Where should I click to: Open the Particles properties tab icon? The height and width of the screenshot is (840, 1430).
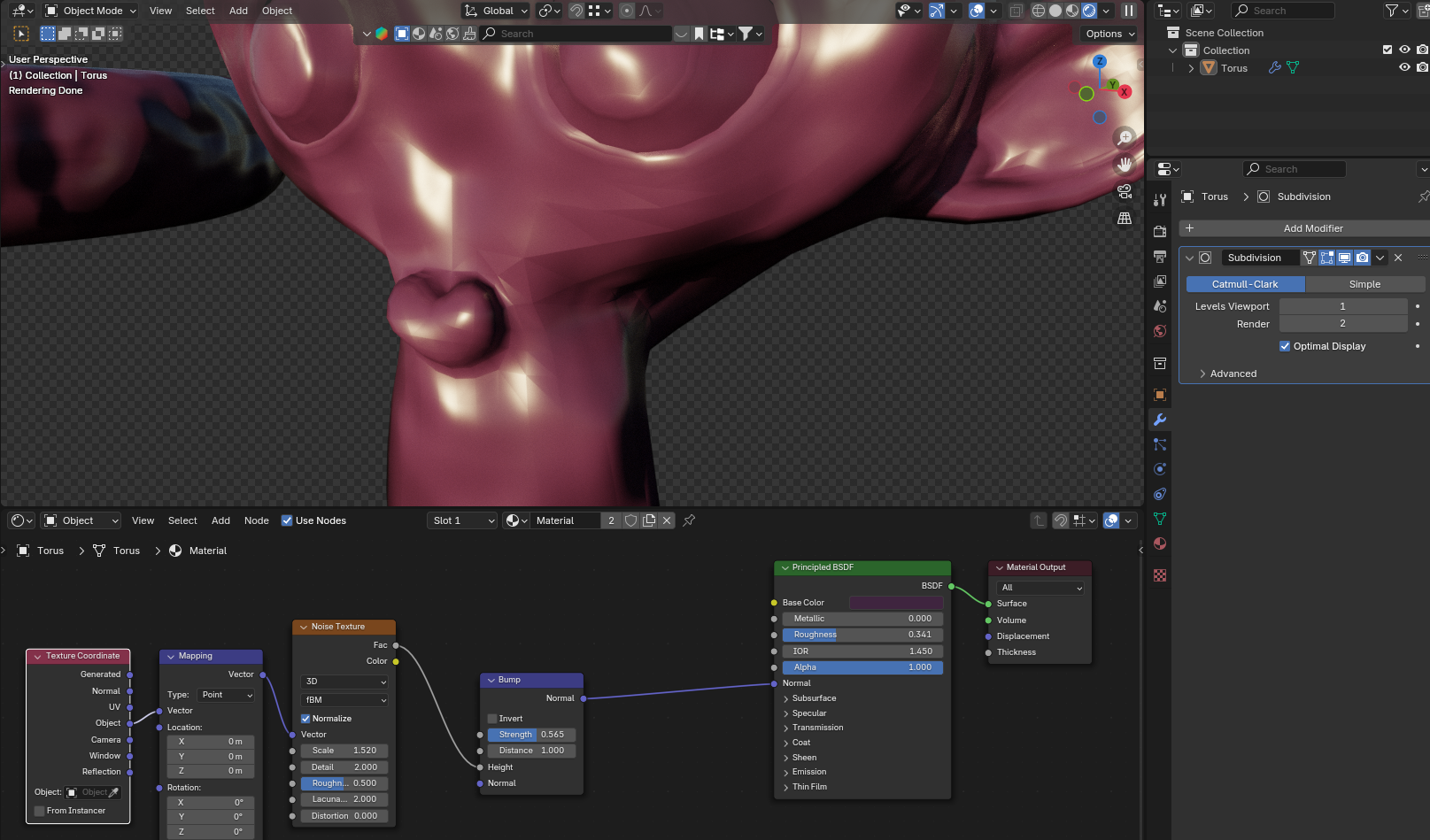pyautogui.click(x=1160, y=444)
